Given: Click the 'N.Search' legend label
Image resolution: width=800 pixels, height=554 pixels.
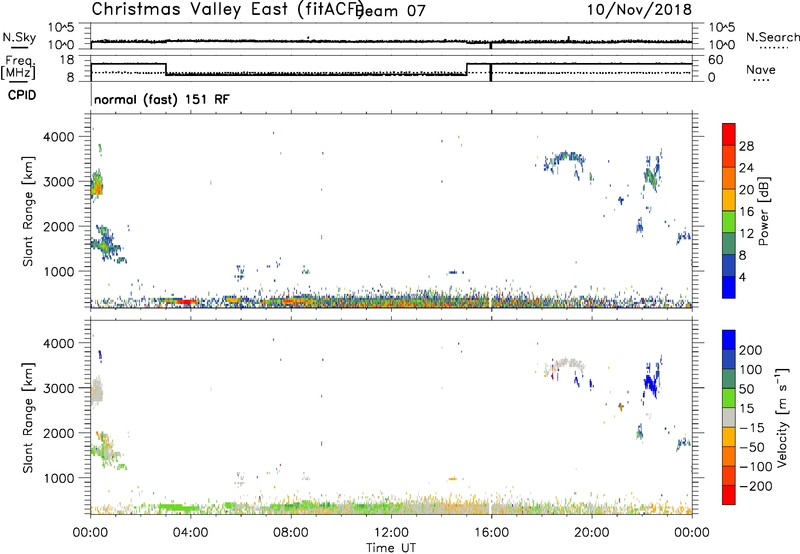Looking at the screenshot, I should point(772,37).
